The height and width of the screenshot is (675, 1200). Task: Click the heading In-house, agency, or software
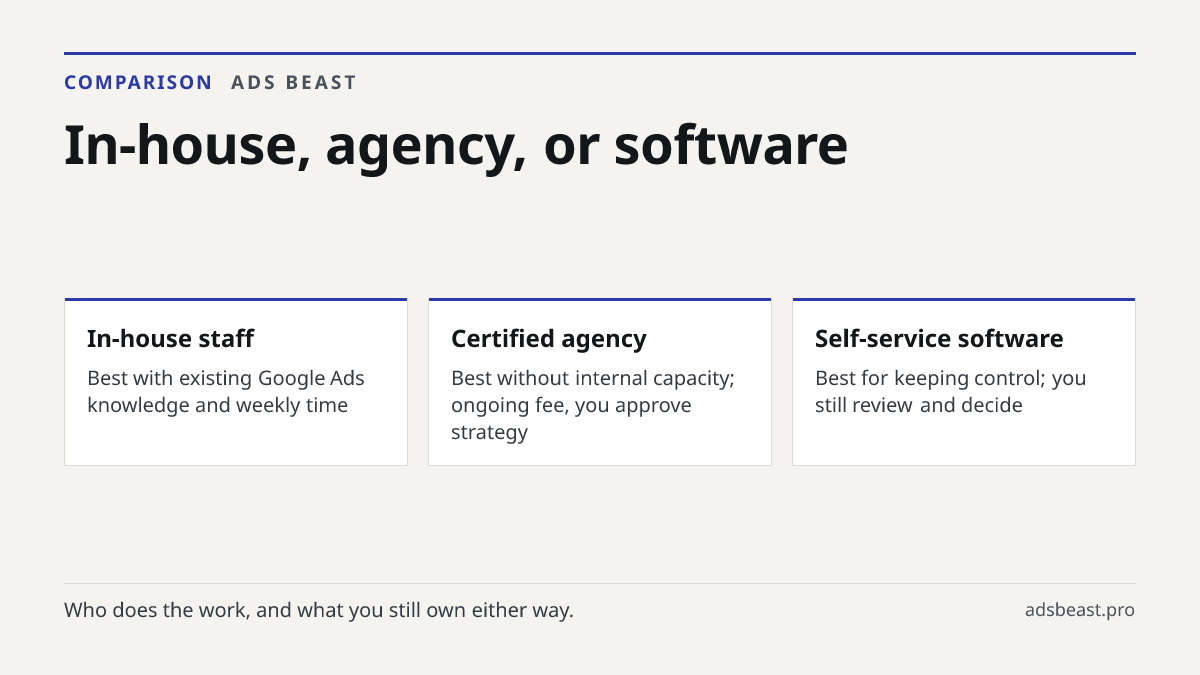pos(456,146)
